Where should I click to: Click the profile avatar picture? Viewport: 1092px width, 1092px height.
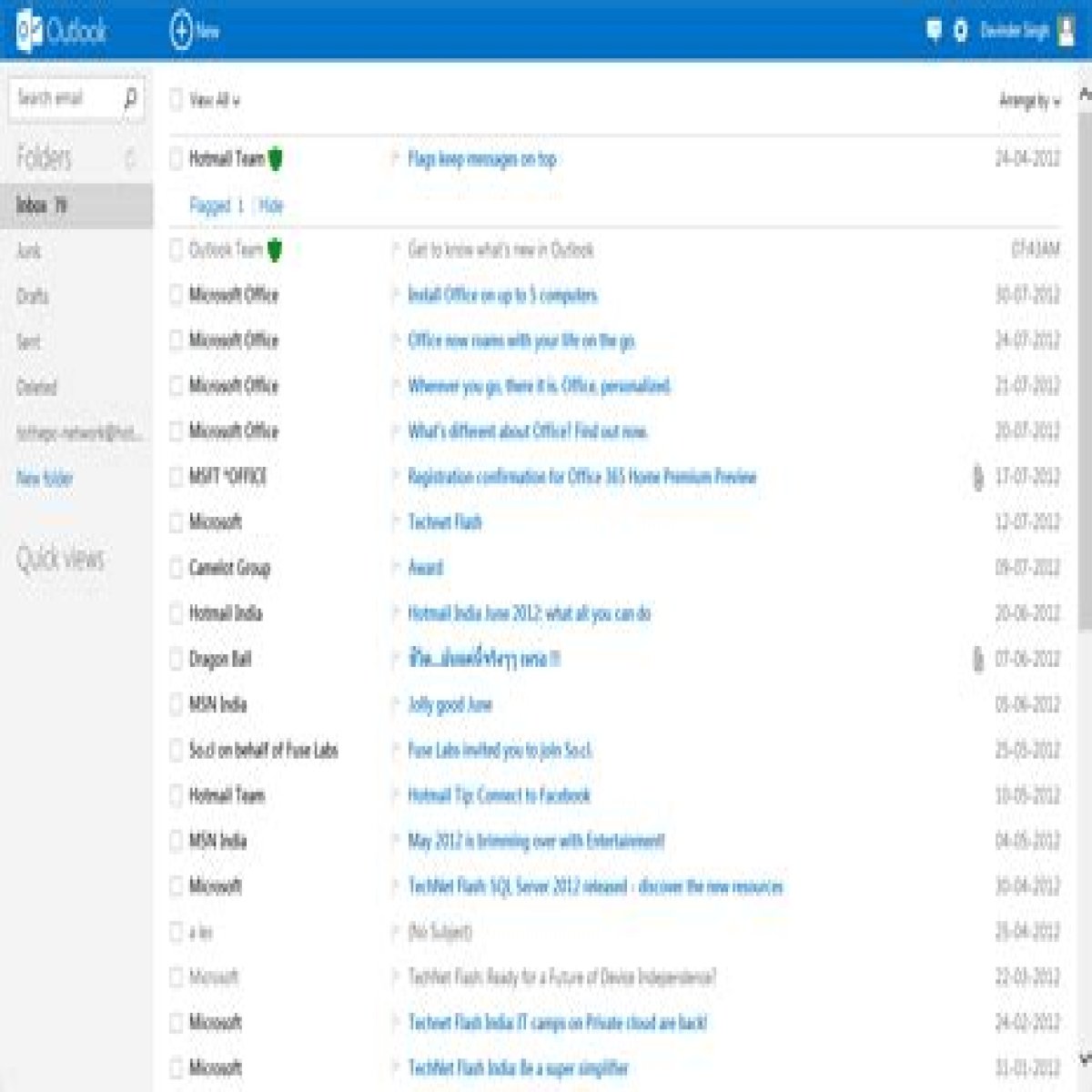point(1066,31)
